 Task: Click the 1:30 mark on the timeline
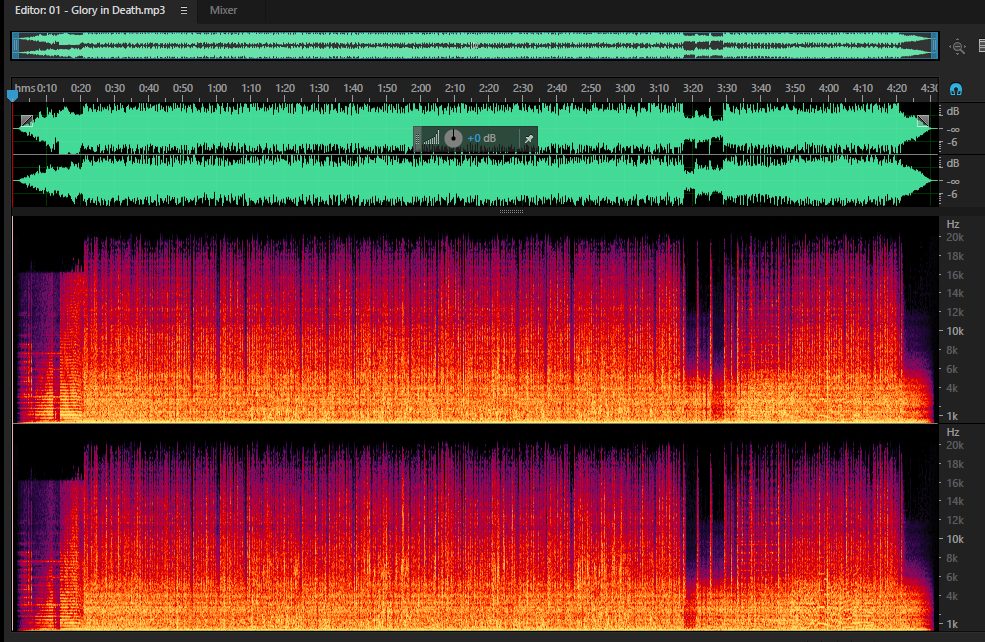coord(318,88)
